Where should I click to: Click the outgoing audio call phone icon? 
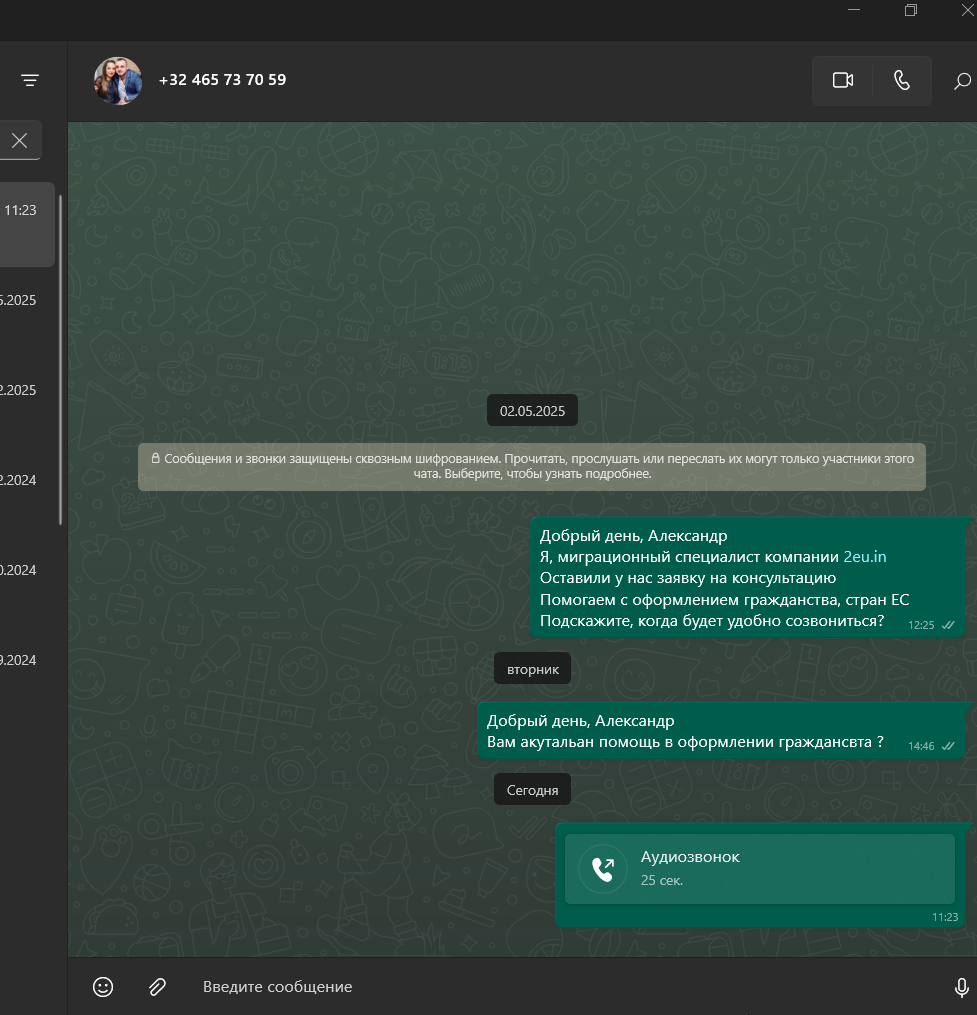pos(603,869)
